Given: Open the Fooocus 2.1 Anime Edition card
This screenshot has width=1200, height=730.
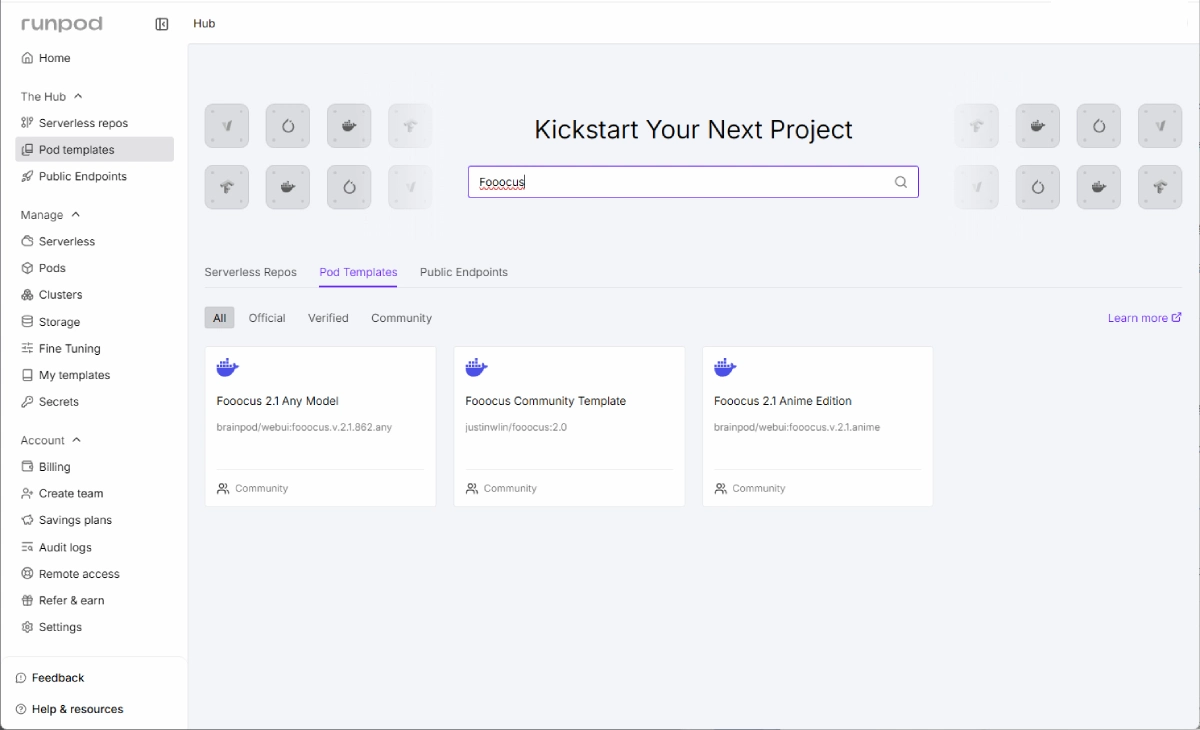Looking at the screenshot, I should tap(817, 426).
